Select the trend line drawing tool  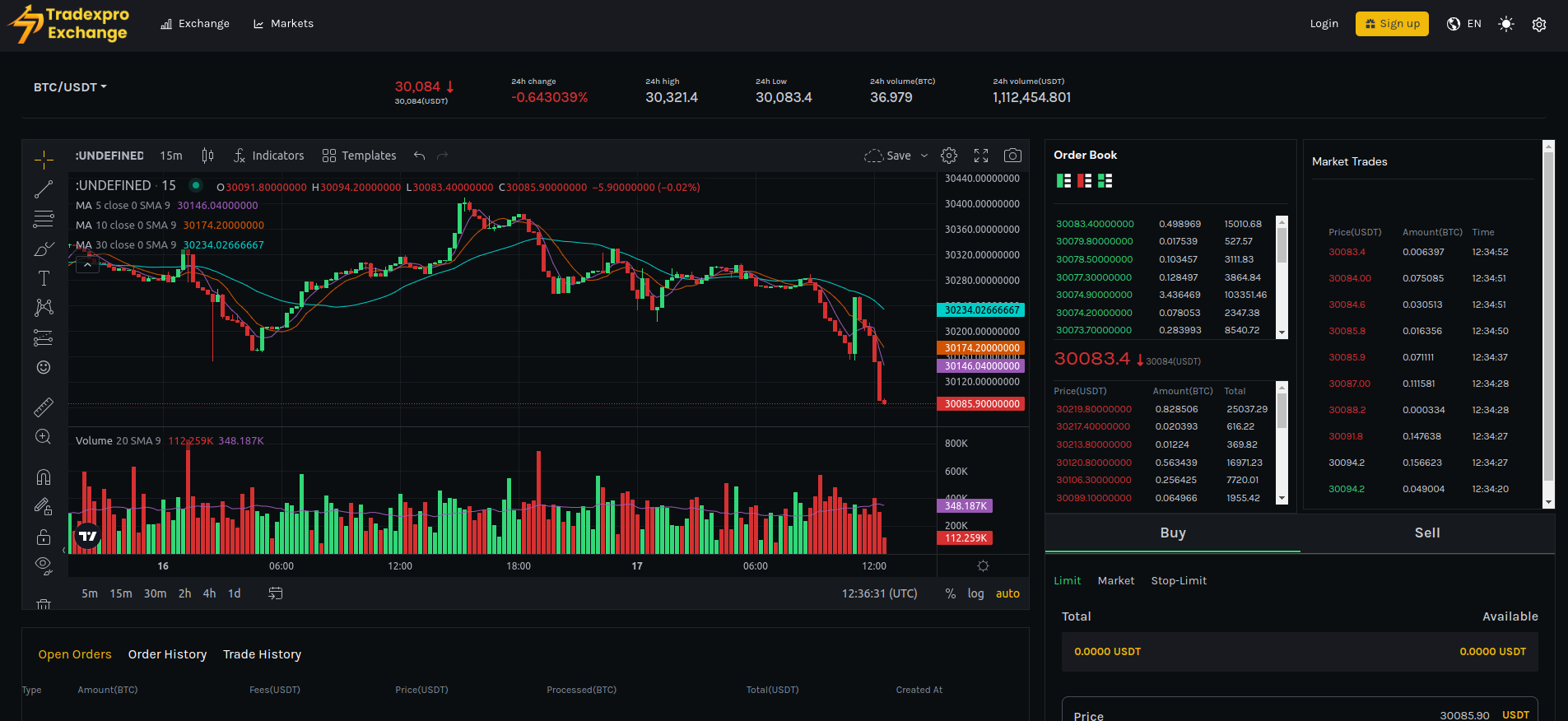tap(44, 189)
